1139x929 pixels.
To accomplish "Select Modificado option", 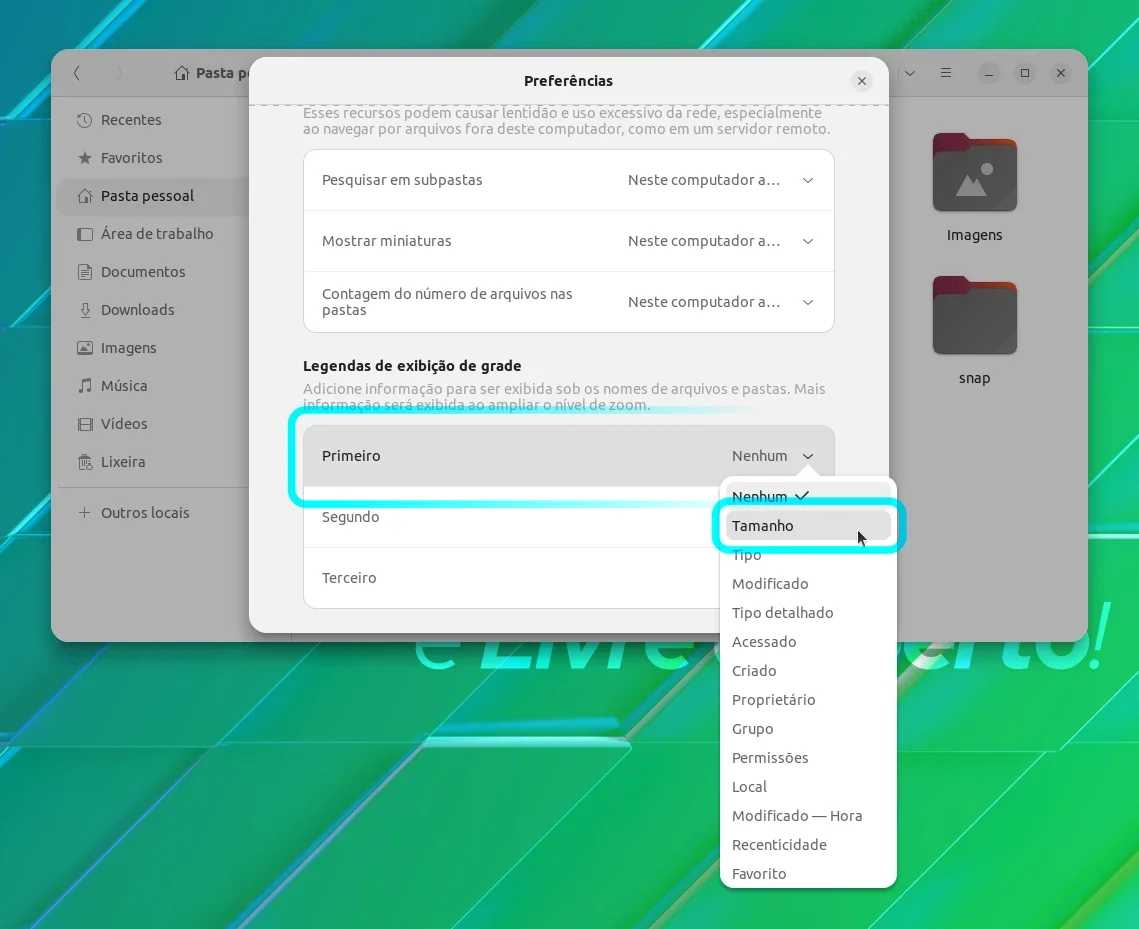I will (808, 584).
